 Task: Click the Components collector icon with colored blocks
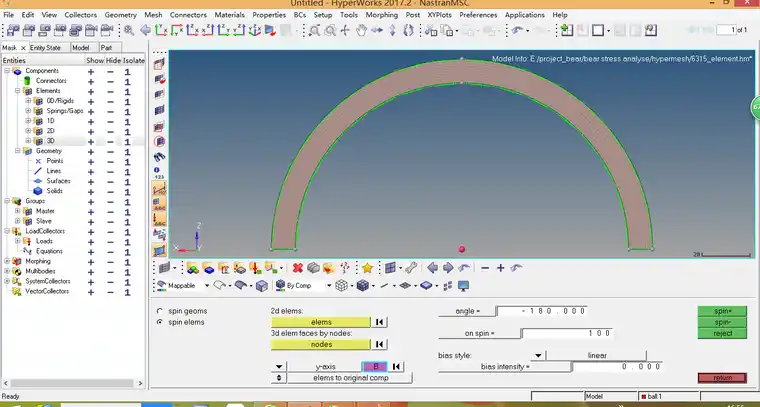pos(192,268)
